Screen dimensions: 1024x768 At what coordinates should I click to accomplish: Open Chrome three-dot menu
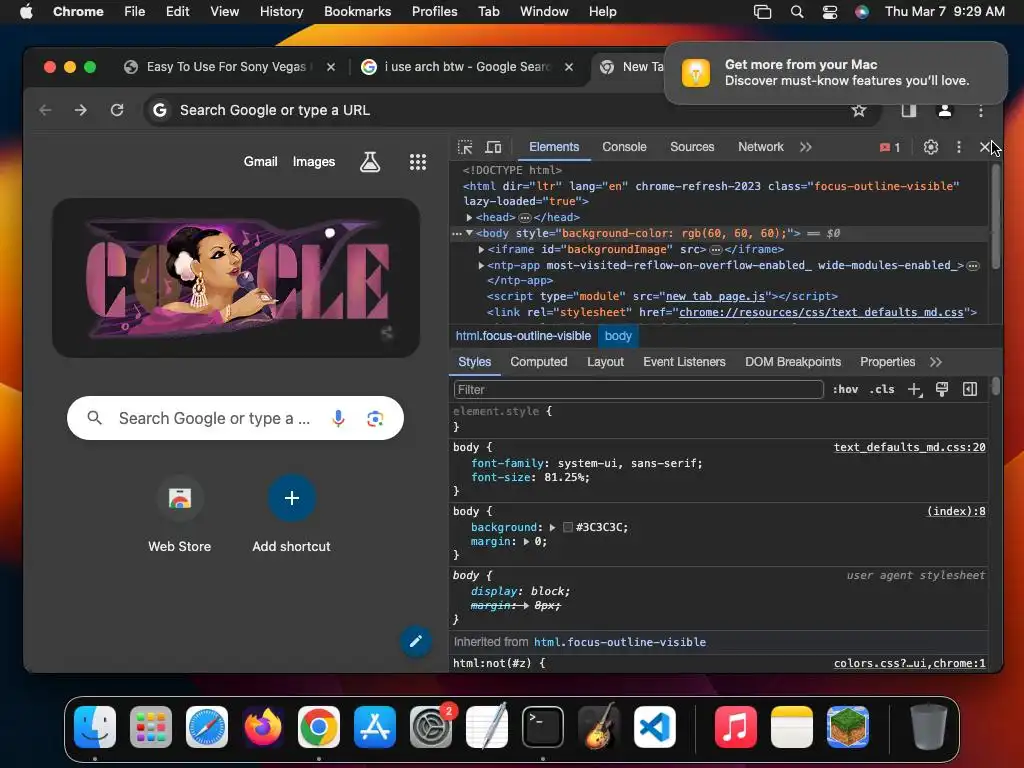(981, 111)
